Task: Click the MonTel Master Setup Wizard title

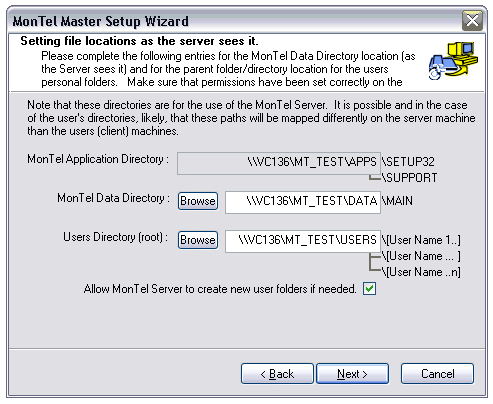Action: click(x=100, y=21)
